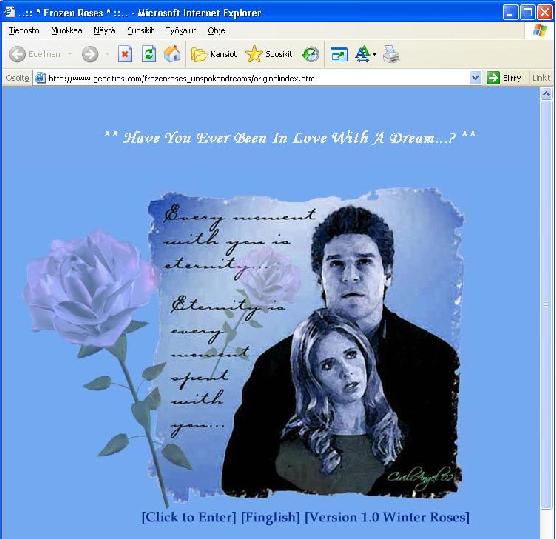Click the green Siirry go arrow
Viewport: 556px width, 539px height.
tap(493, 77)
